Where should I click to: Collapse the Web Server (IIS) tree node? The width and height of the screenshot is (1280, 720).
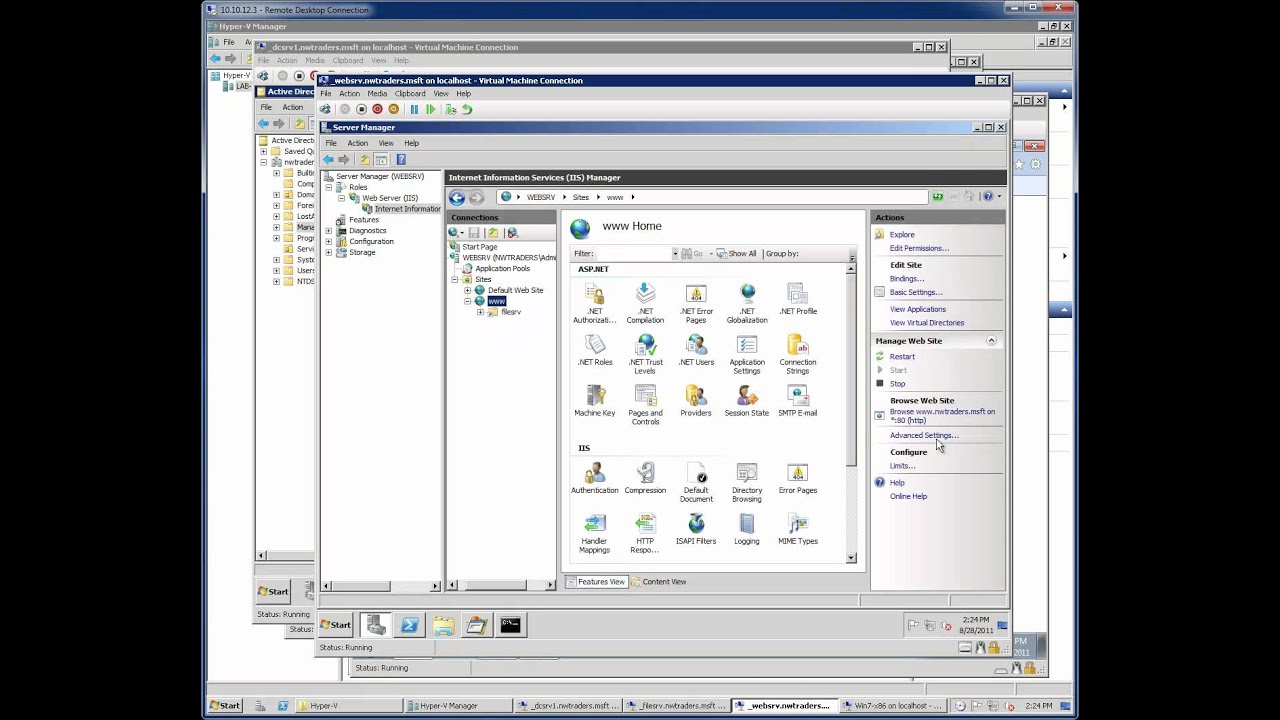click(341, 198)
